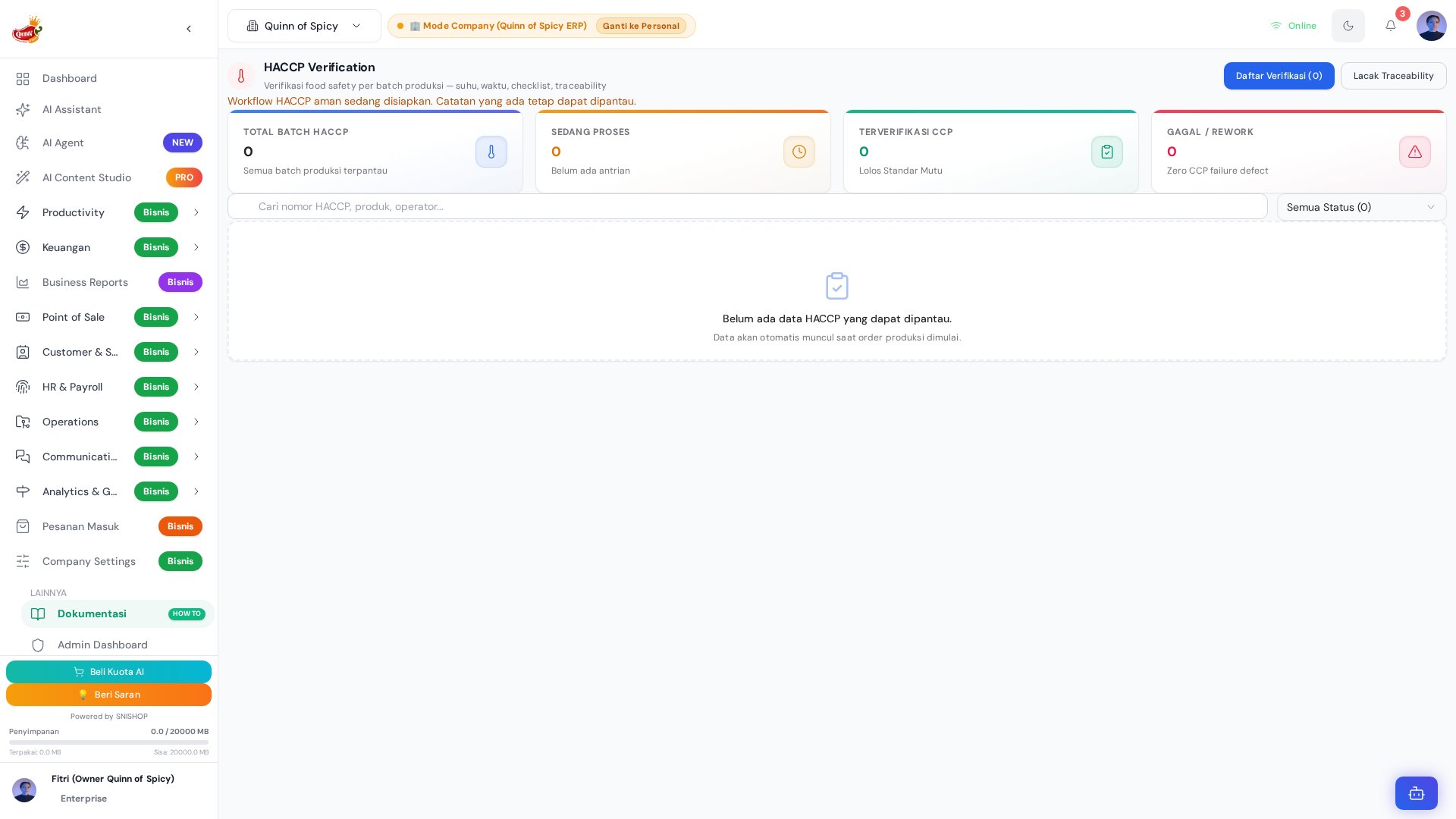Open AI Assistant menu item

point(108,110)
